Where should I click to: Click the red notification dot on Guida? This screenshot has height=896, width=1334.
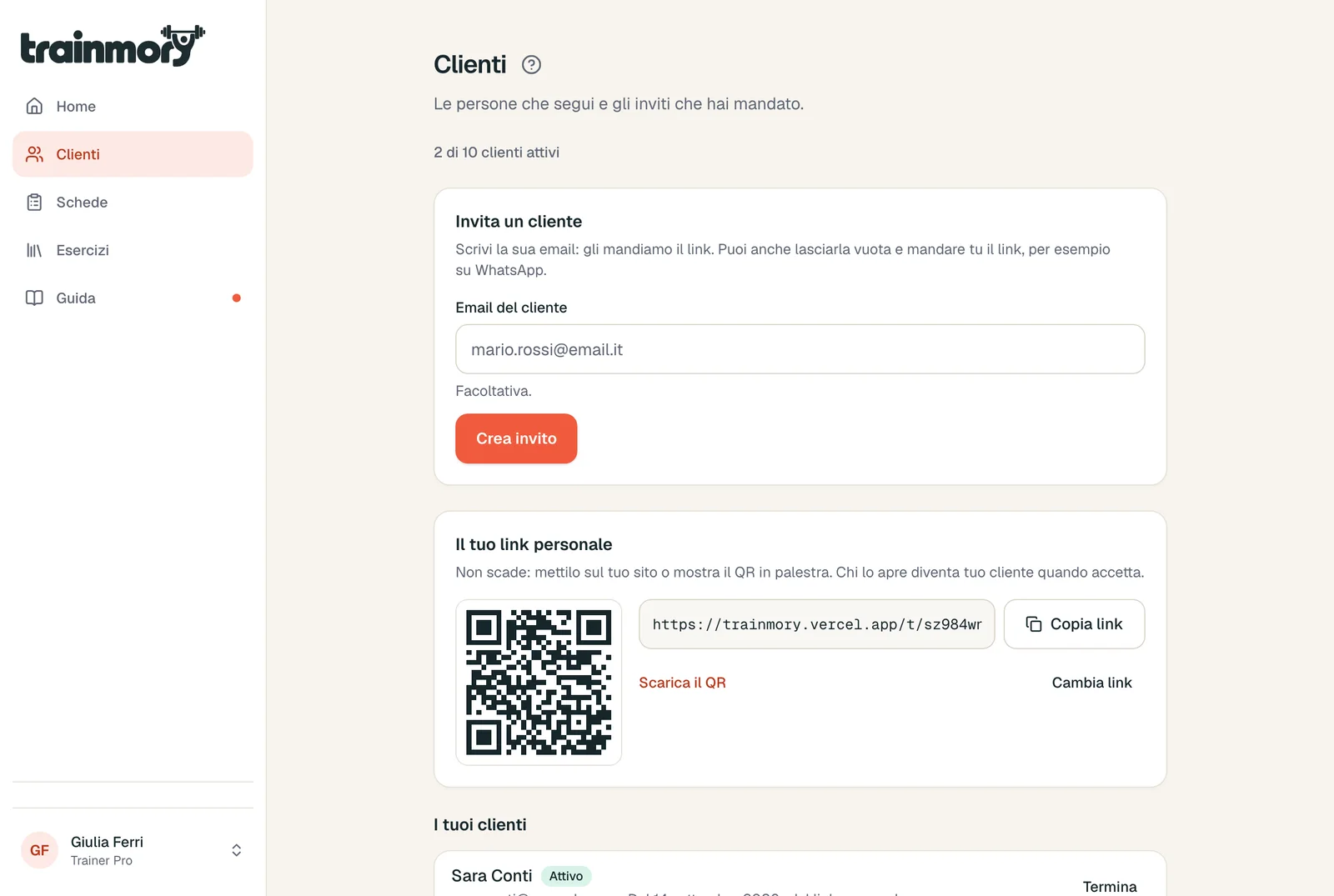click(x=237, y=298)
